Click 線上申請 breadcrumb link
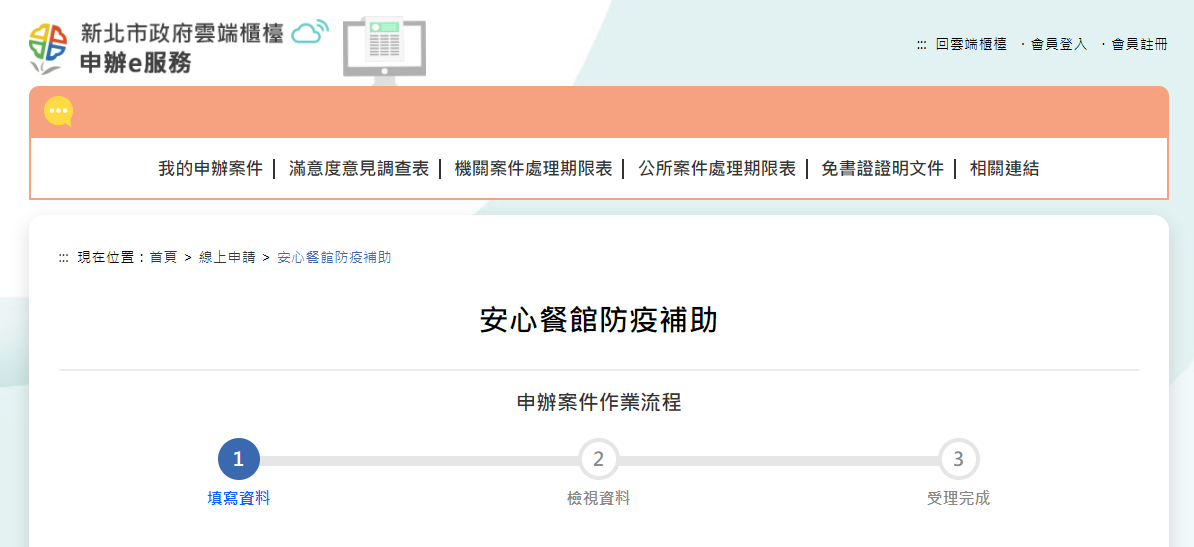 227,258
